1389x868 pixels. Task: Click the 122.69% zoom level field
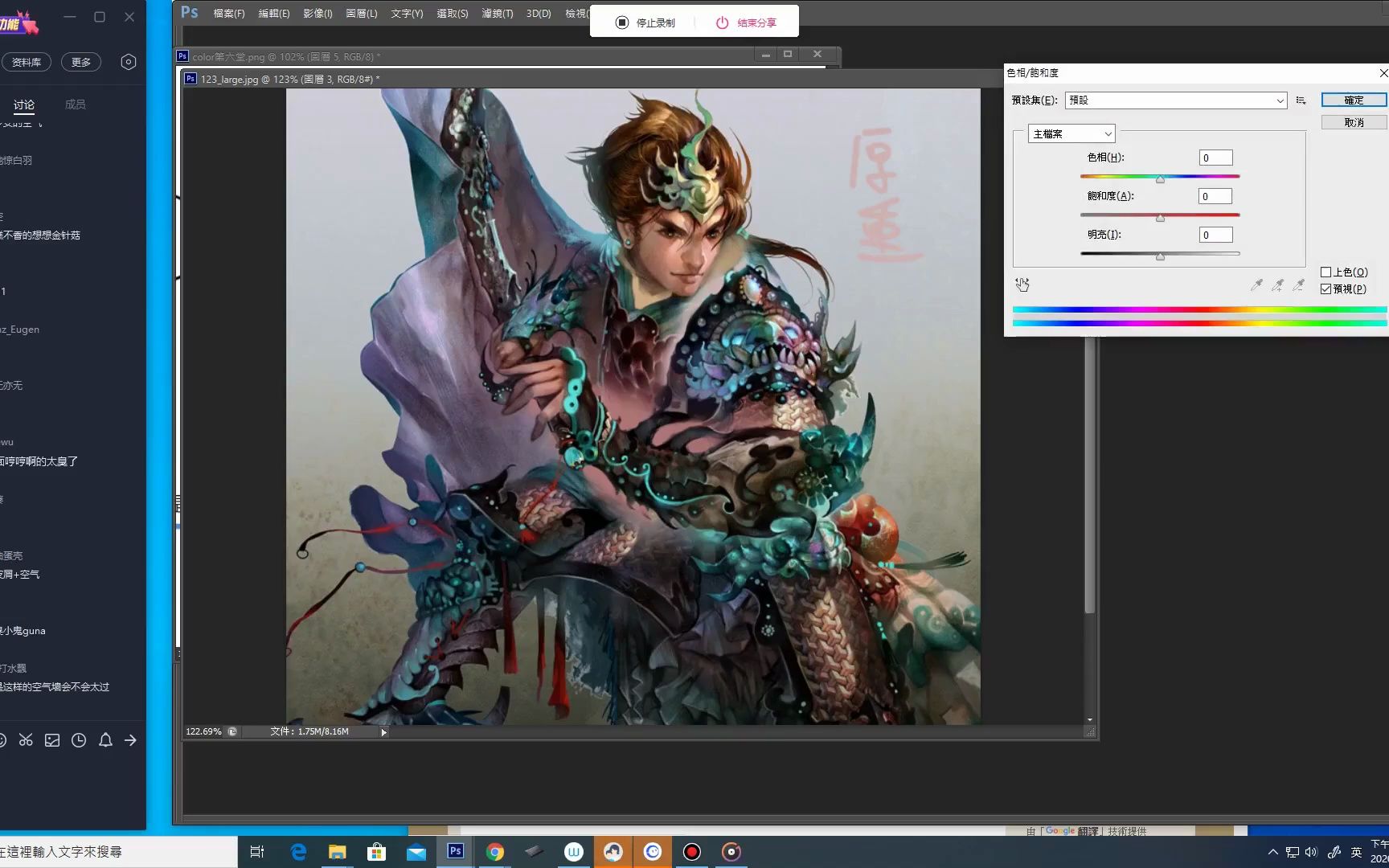coord(204,732)
